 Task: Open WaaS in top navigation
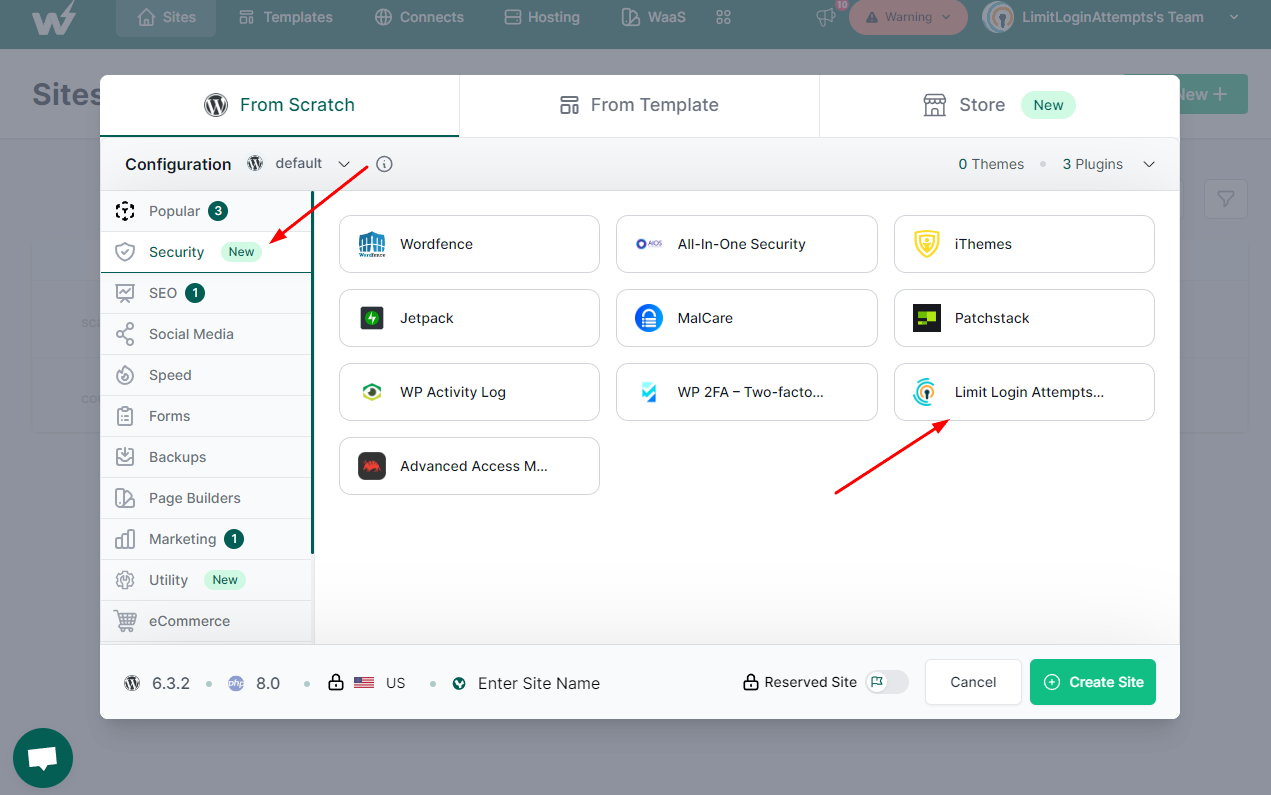pos(653,17)
